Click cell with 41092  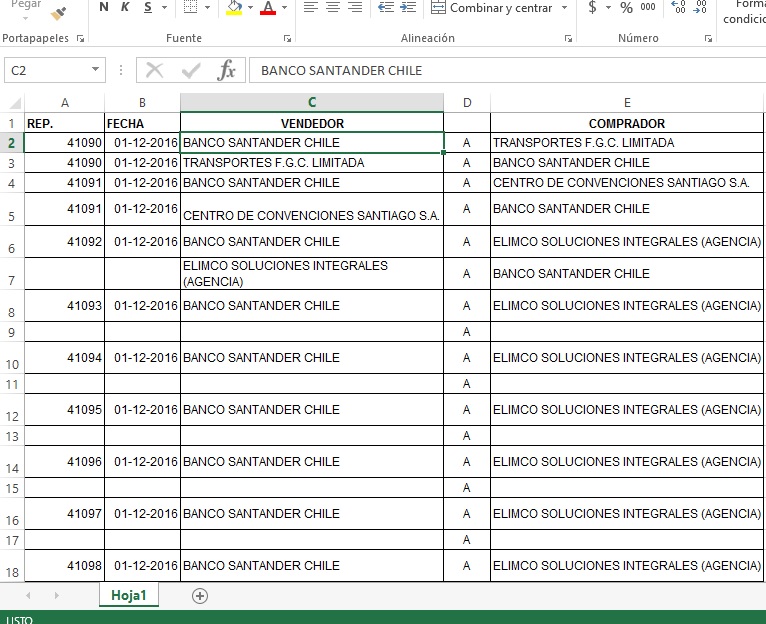click(x=64, y=241)
